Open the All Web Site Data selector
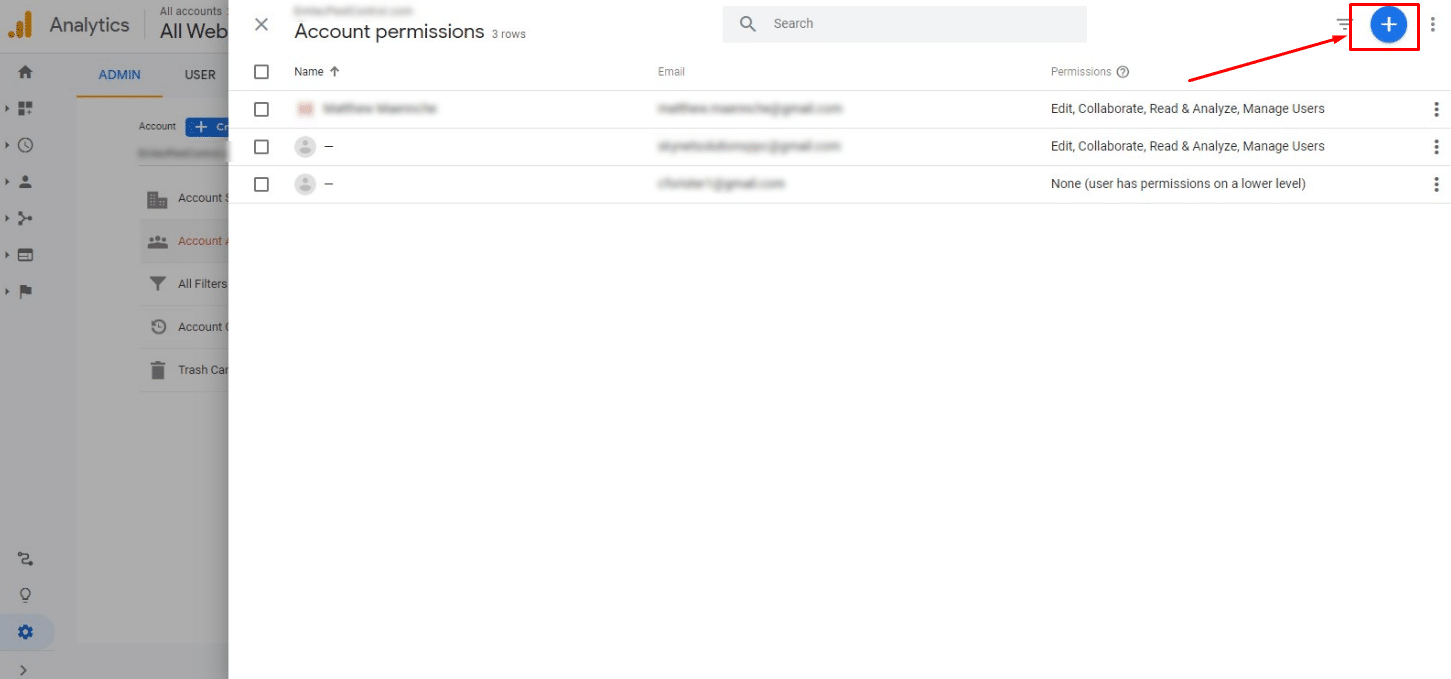1451x679 pixels. pyautogui.click(x=193, y=31)
